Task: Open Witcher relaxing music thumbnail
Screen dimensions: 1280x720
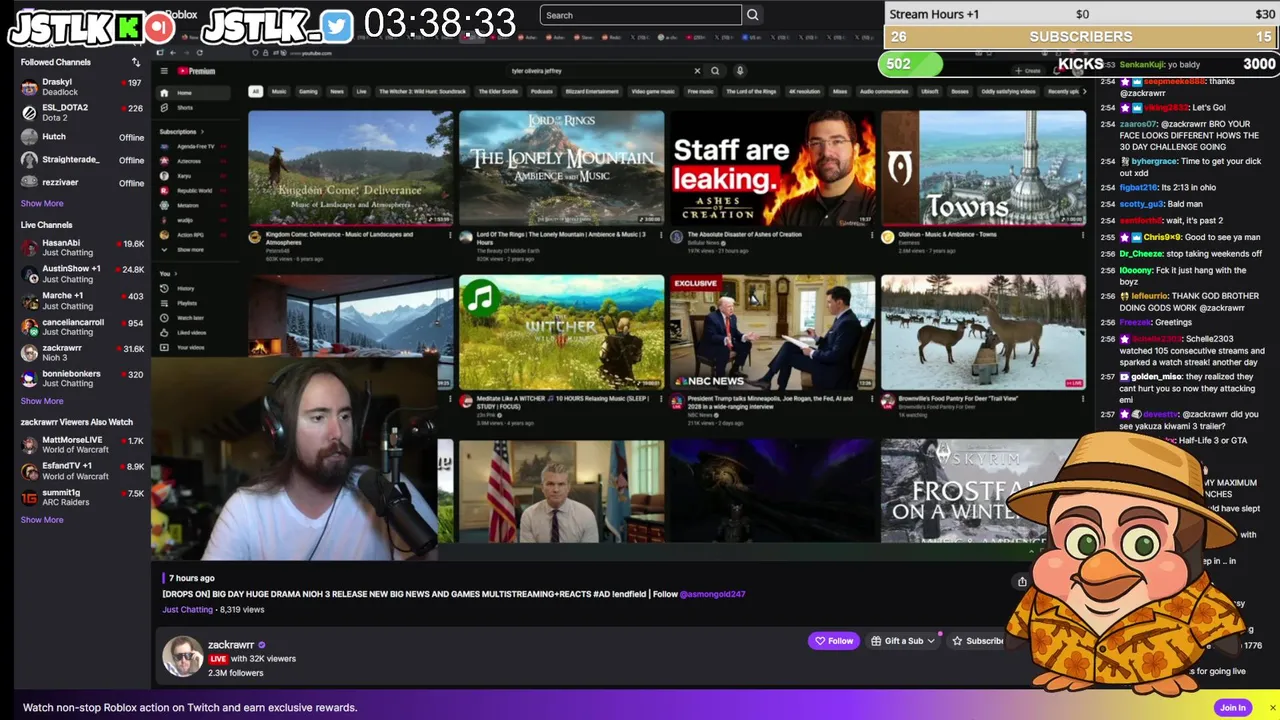Action: pos(561,332)
